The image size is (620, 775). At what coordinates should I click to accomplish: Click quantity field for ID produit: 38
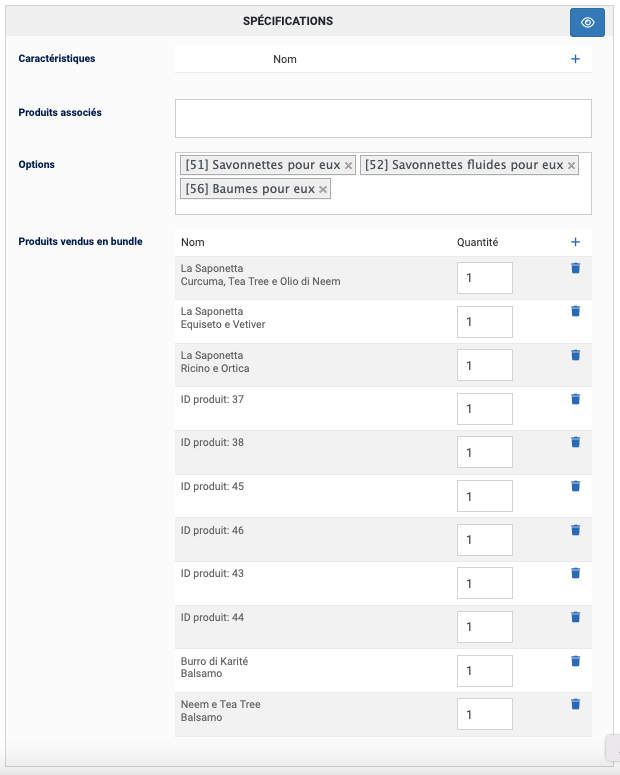484,453
